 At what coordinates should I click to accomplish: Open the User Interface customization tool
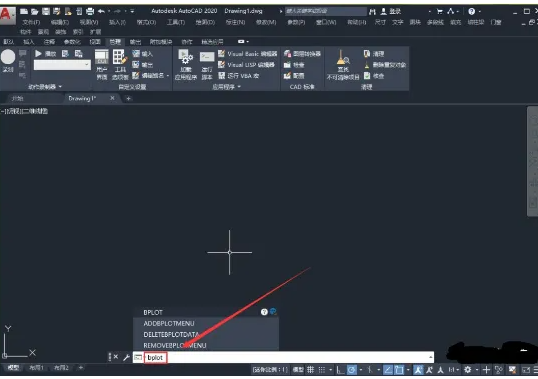tap(102, 64)
